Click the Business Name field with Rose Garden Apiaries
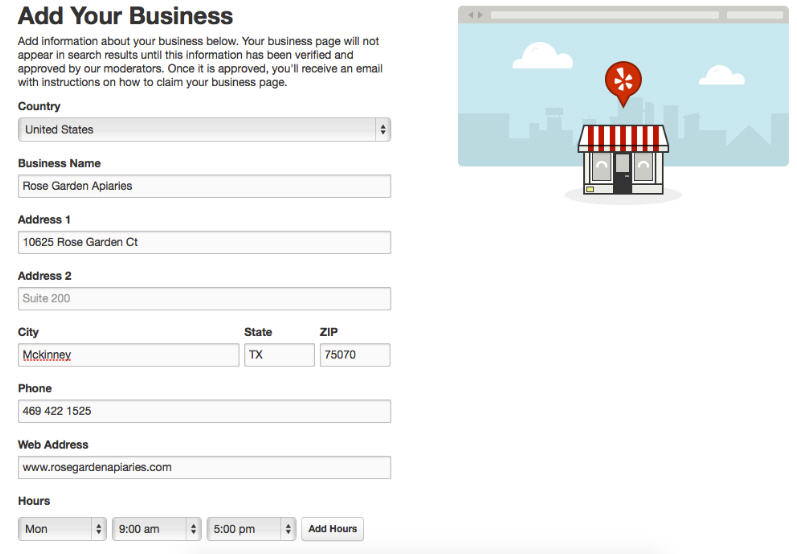The height and width of the screenshot is (554, 797). pyautogui.click(x=204, y=186)
